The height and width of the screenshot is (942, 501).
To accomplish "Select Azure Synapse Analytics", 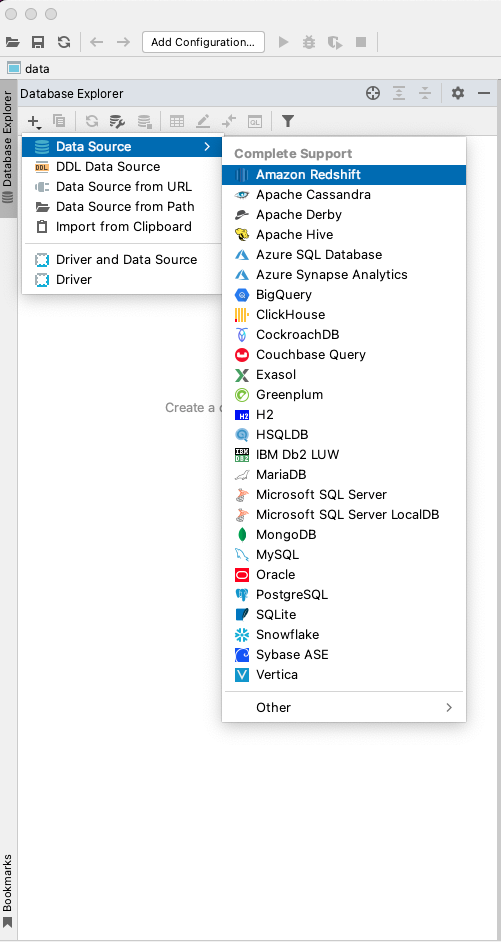I will click(x=344, y=275).
